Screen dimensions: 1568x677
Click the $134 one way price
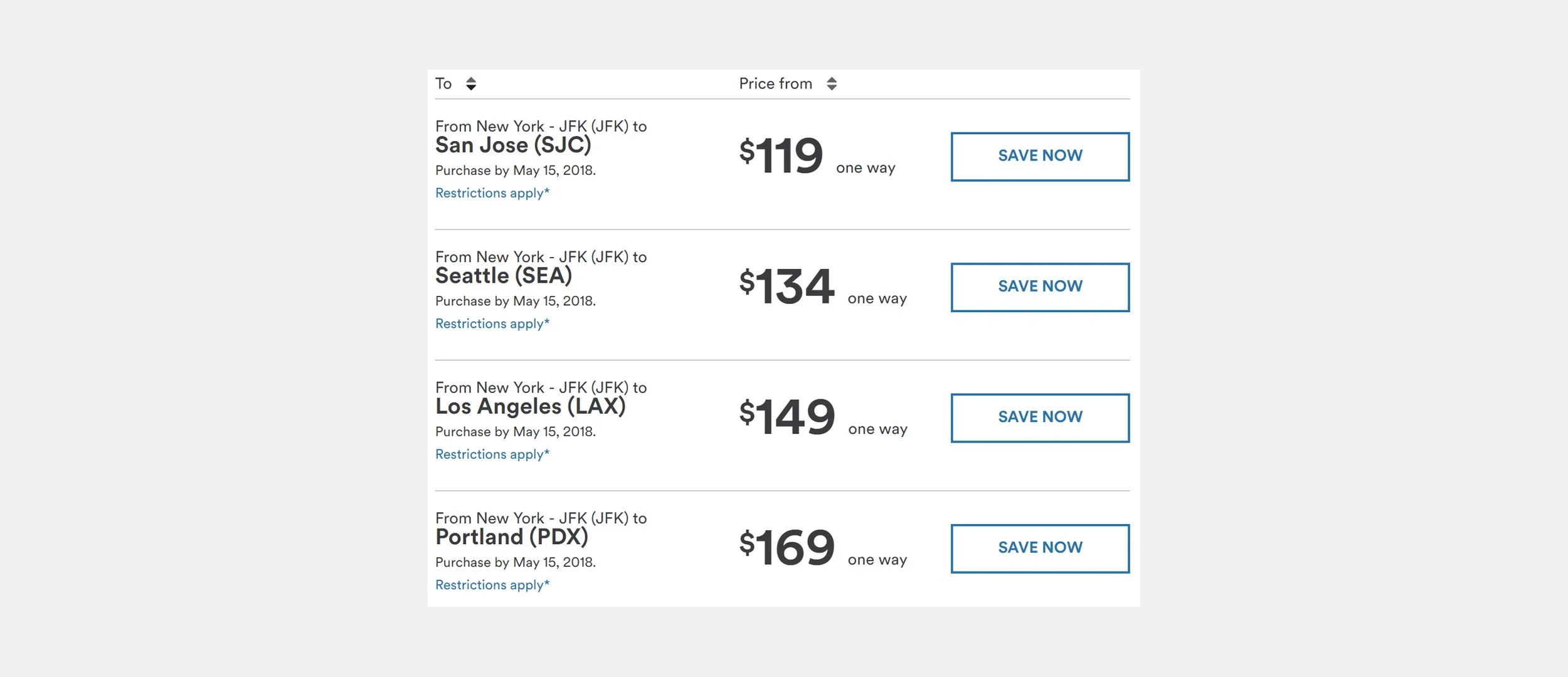[x=787, y=286]
